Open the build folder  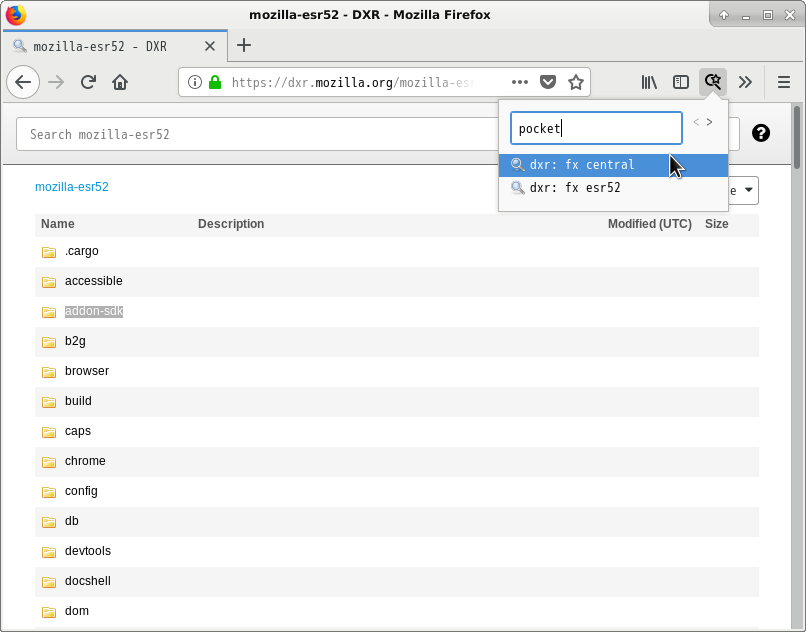[78, 401]
